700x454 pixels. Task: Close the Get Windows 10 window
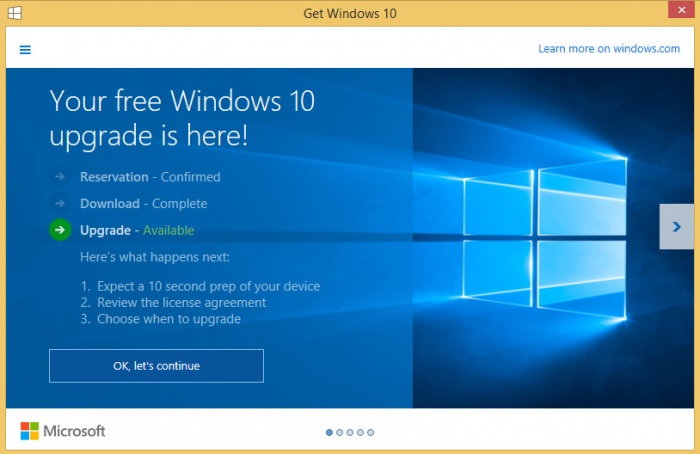point(681,10)
